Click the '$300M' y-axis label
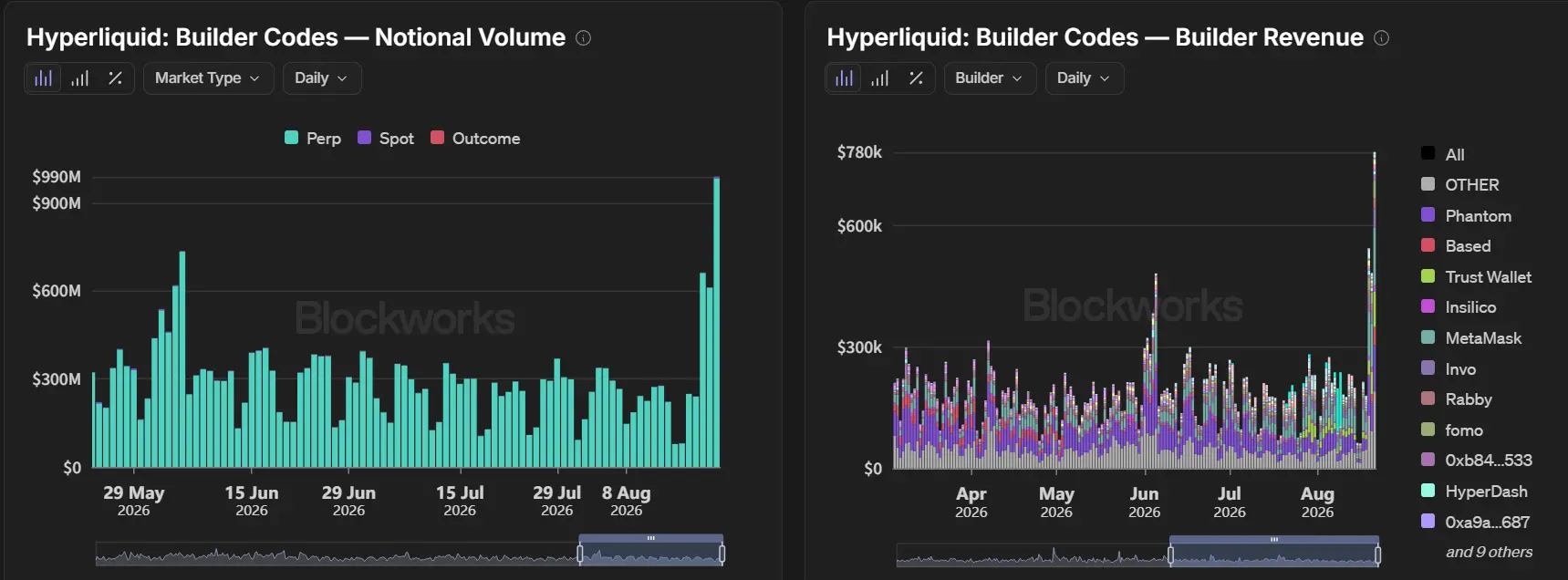The width and height of the screenshot is (1568, 580). coord(57,379)
